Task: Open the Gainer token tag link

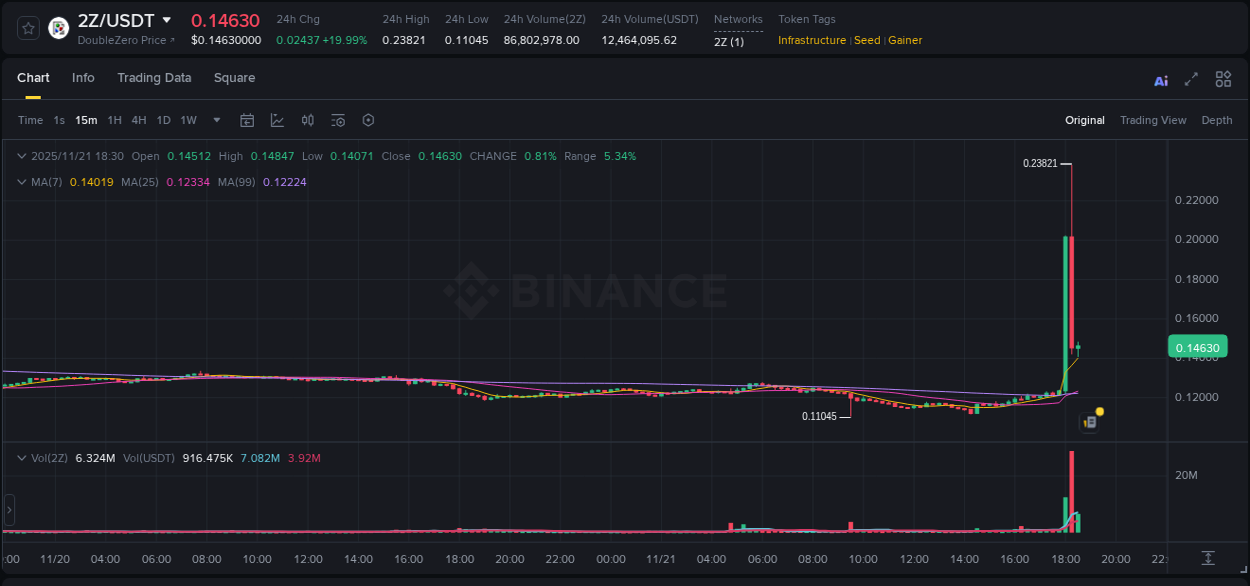Action: coord(905,40)
